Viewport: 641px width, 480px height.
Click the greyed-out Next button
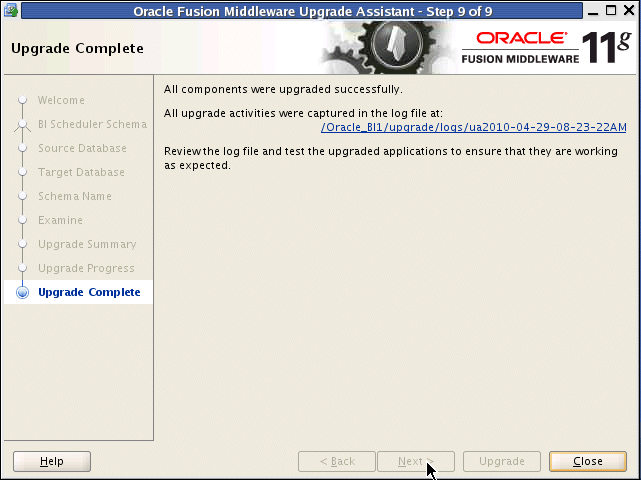point(416,461)
